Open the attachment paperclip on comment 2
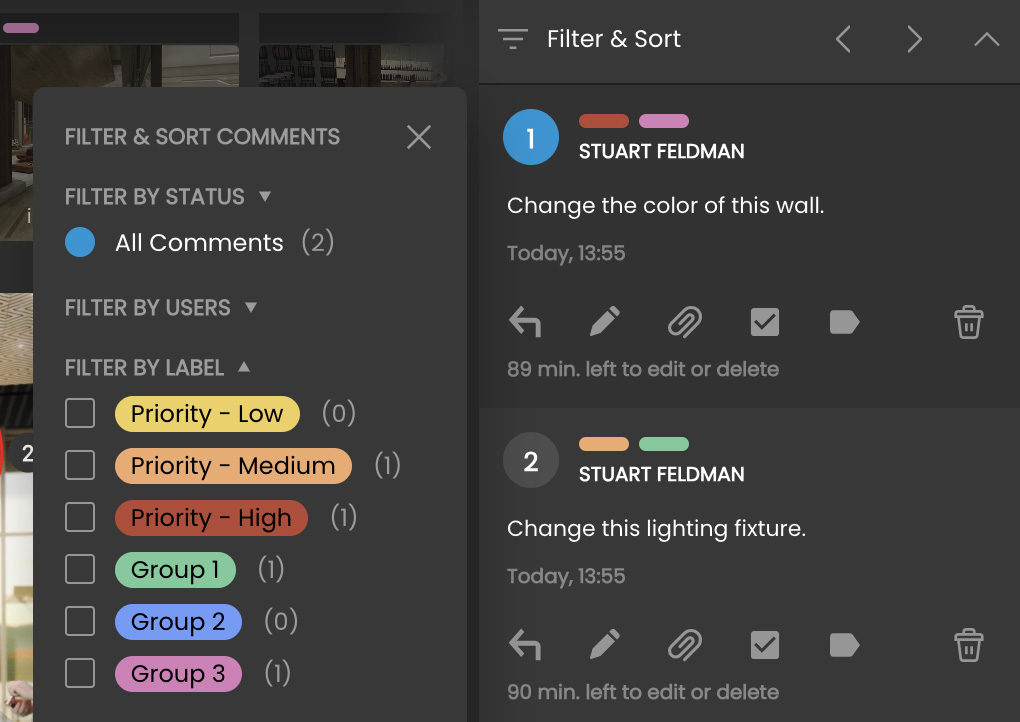1020x722 pixels. (684, 644)
